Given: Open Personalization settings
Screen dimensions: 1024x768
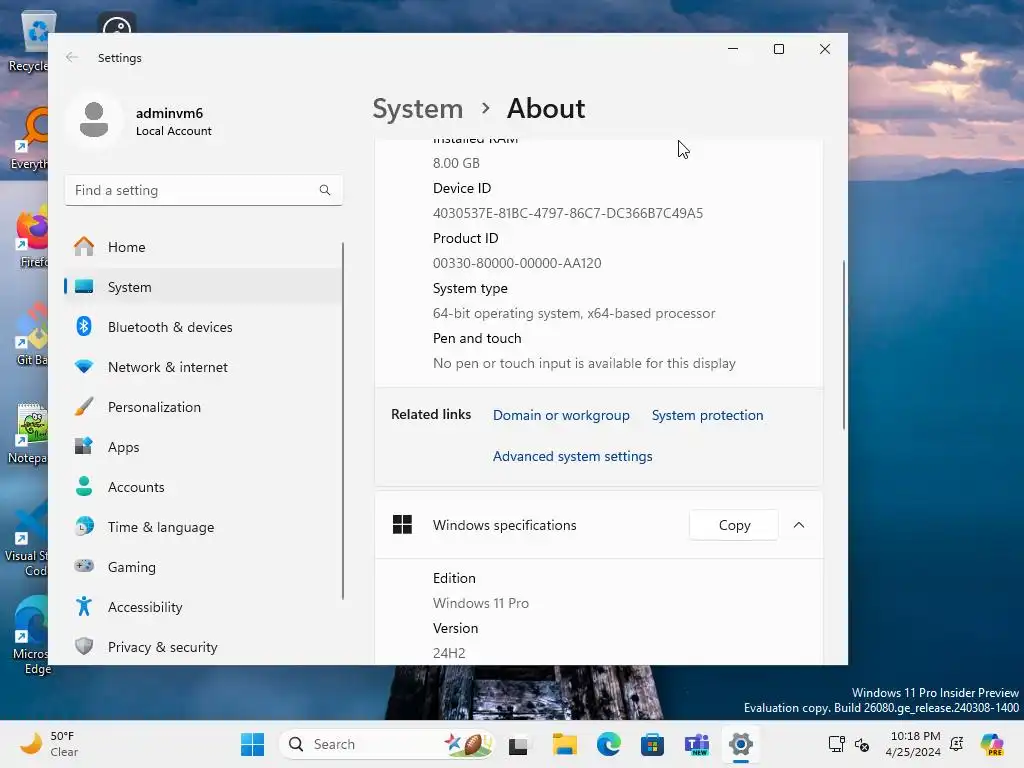Looking at the screenshot, I should (203, 407).
